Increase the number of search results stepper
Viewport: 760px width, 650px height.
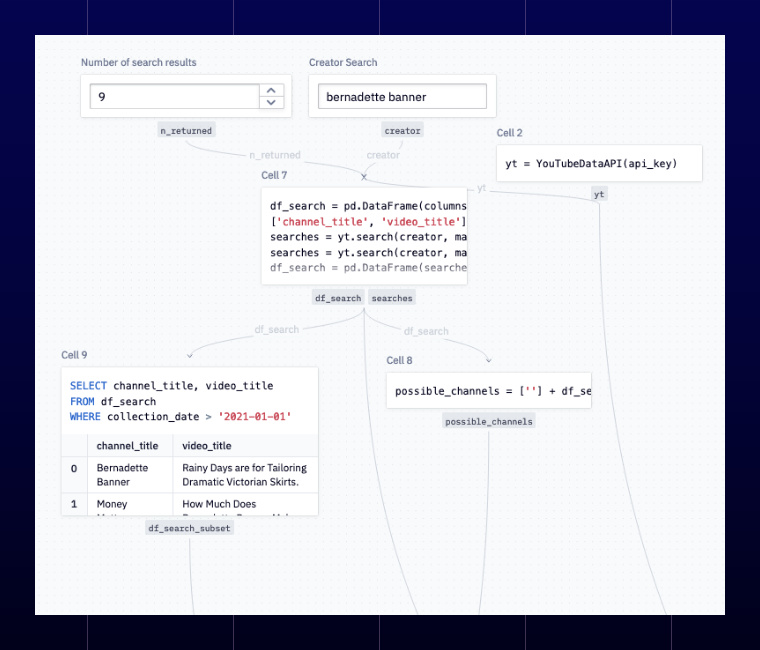coord(271,91)
